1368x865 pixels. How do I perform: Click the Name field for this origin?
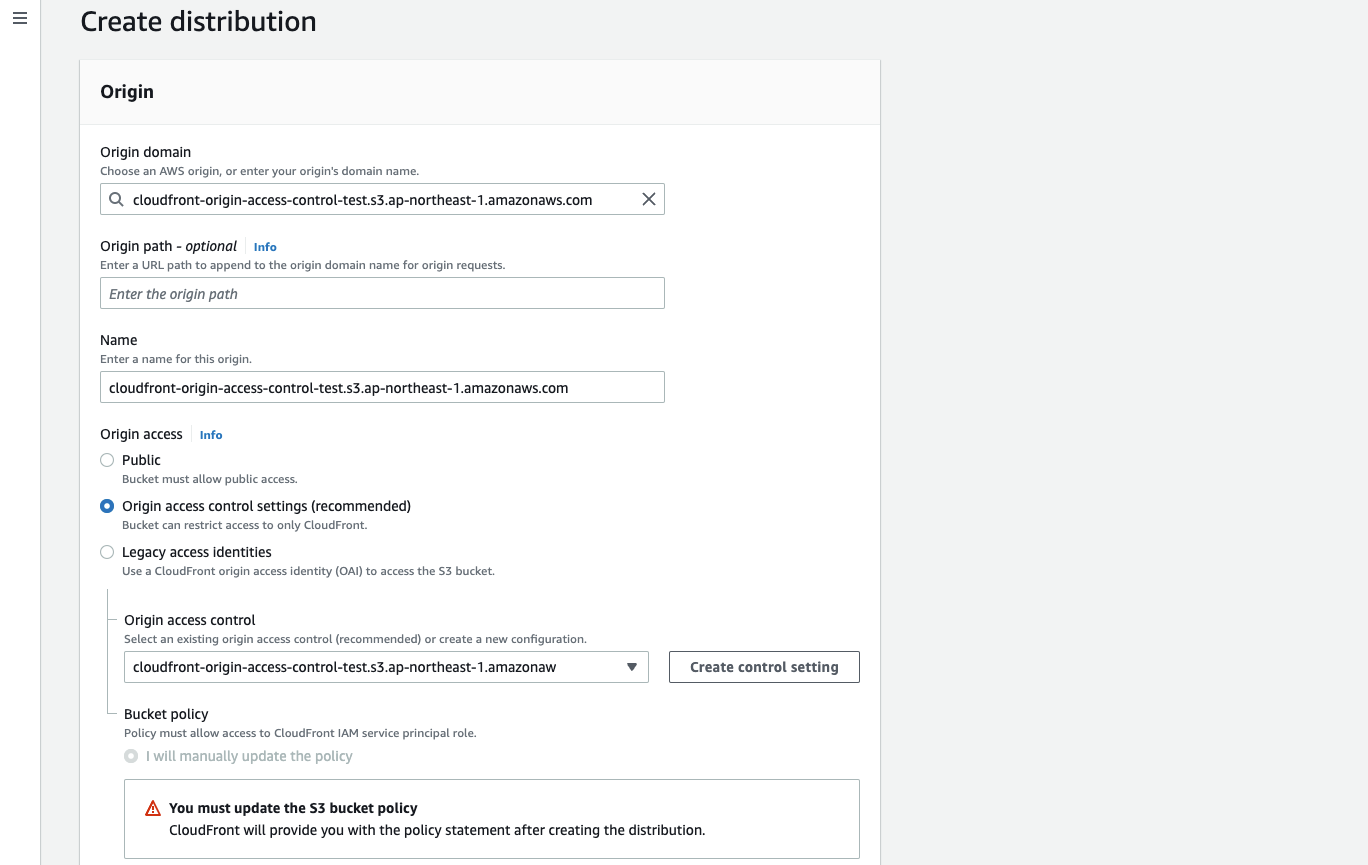tap(382, 387)
